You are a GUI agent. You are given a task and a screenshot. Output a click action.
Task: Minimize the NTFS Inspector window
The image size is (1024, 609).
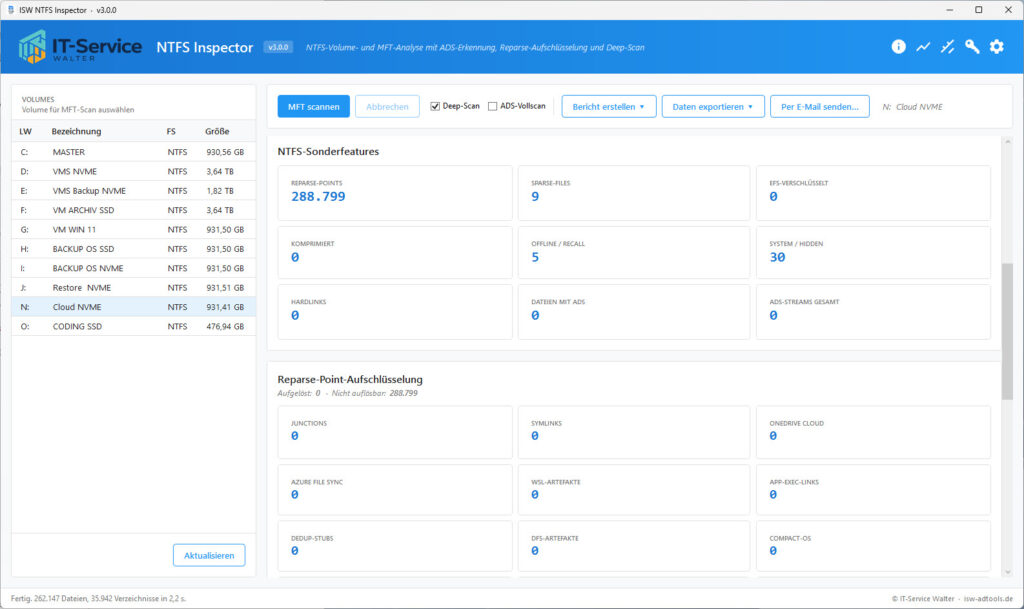pyautogui.click(x=950, y=10)
